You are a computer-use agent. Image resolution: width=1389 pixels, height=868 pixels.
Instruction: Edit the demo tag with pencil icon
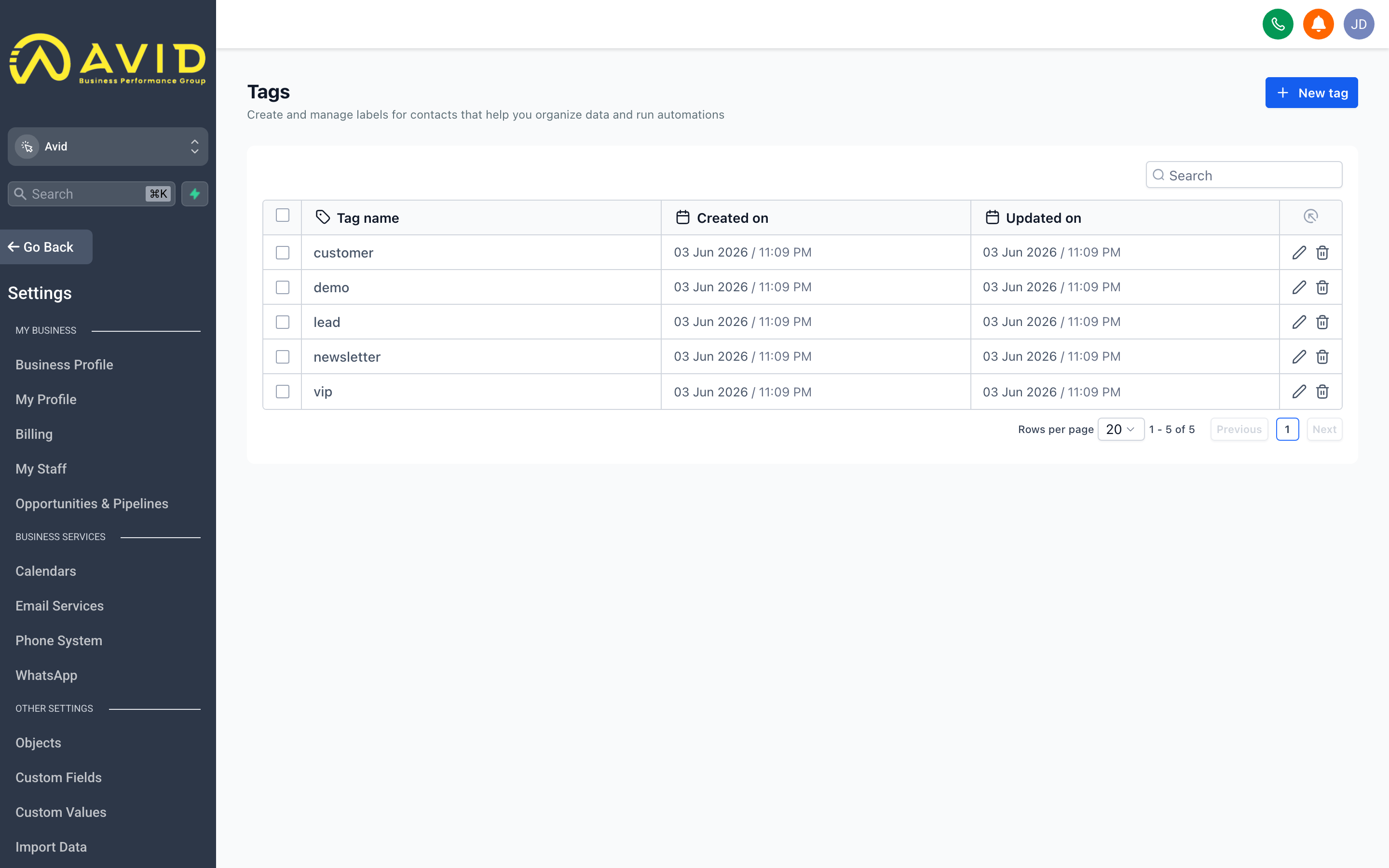pos(1299,287)
